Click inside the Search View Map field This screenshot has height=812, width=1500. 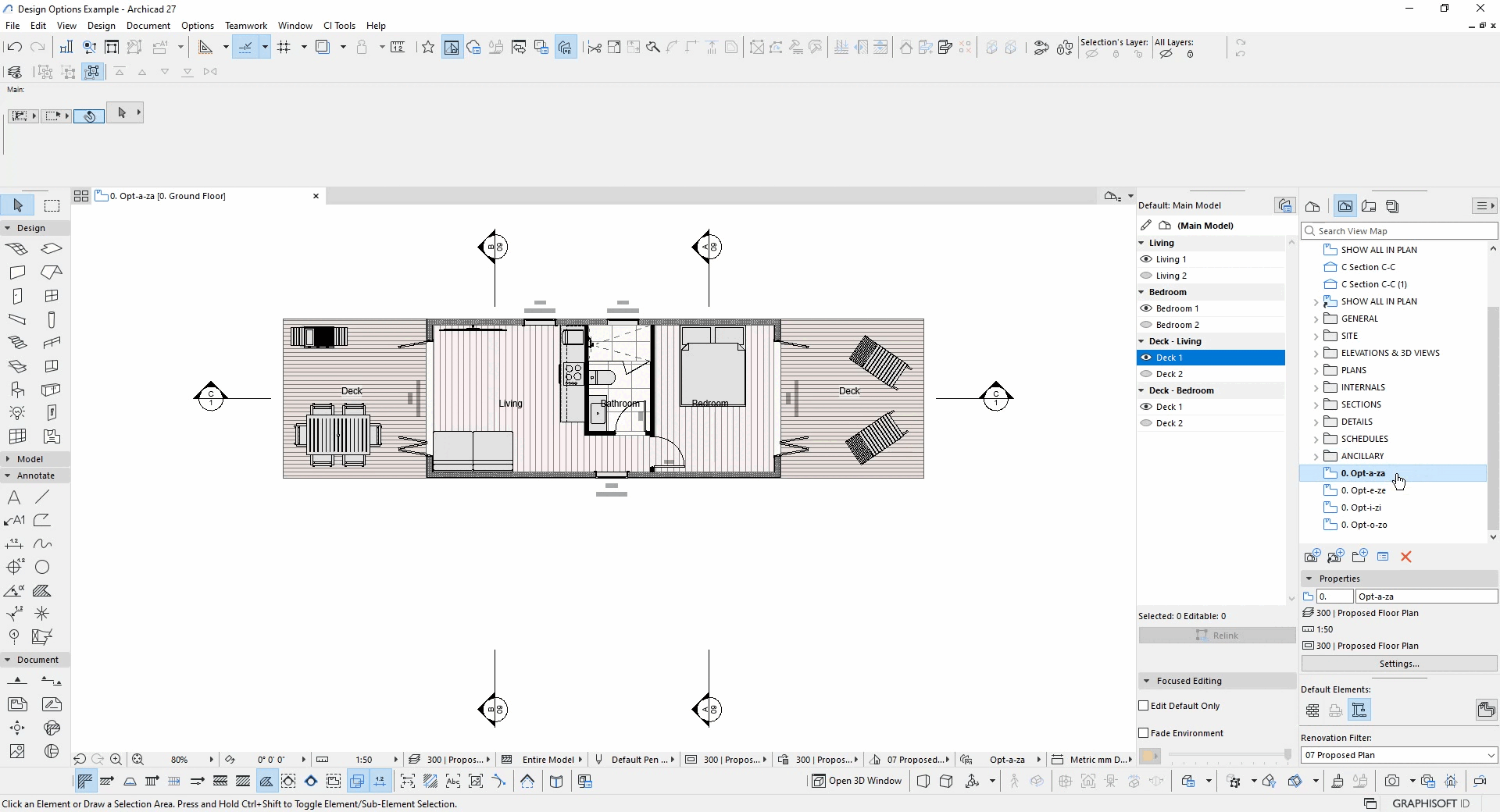[x=1398, y=231]
